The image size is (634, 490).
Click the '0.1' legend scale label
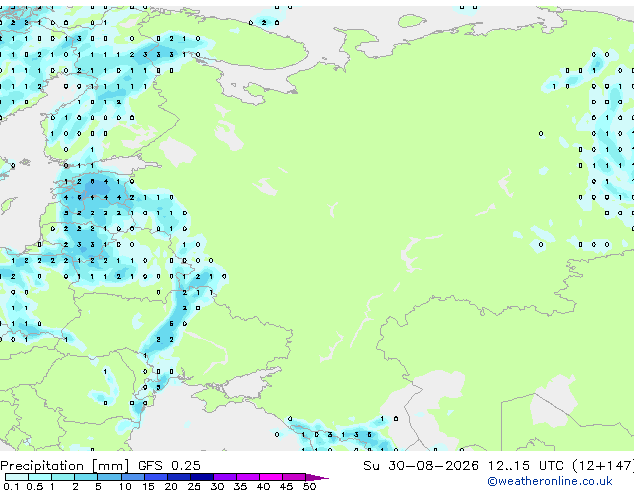pos(11,486)
